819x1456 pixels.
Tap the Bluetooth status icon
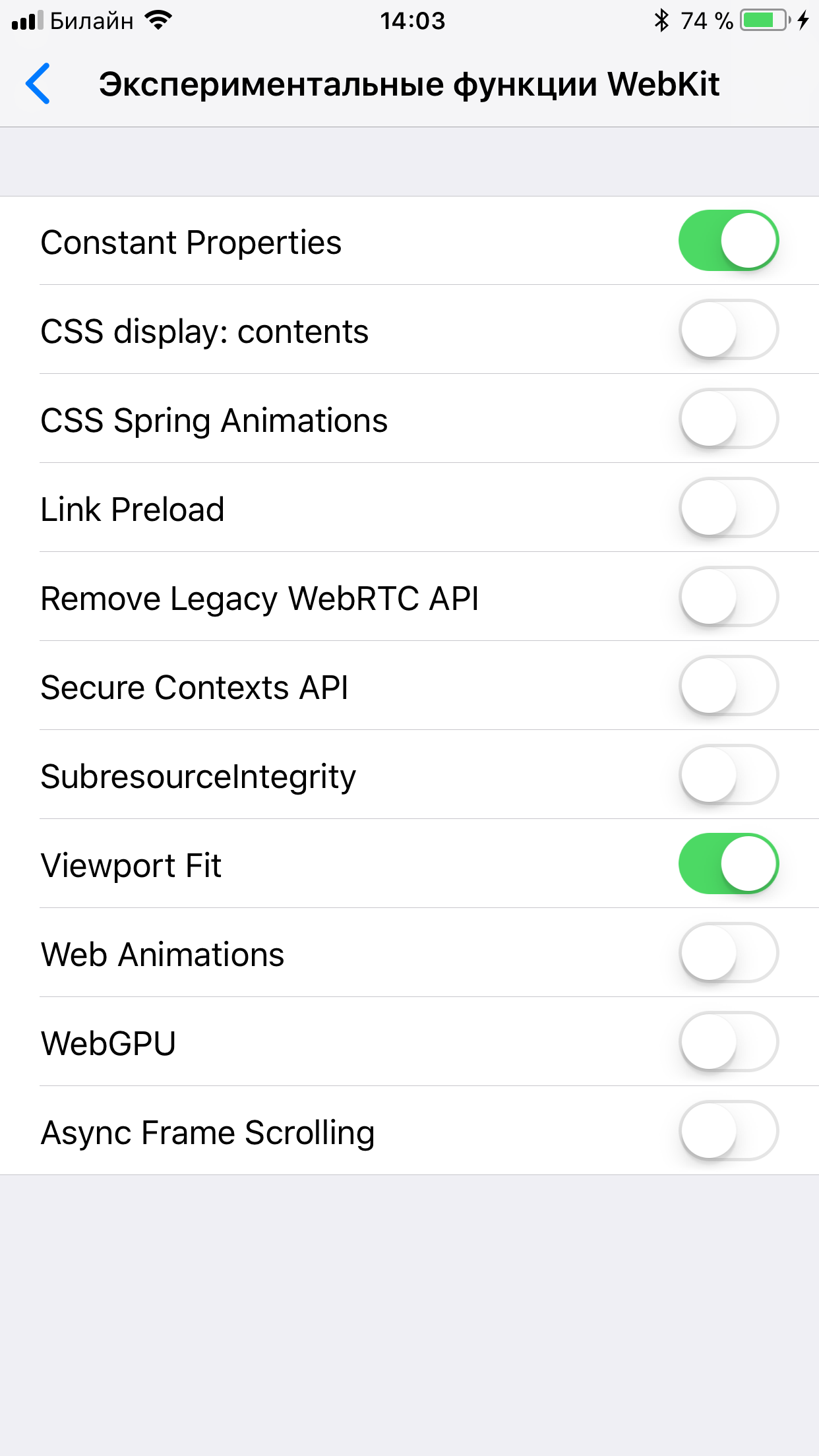point(661,21)
